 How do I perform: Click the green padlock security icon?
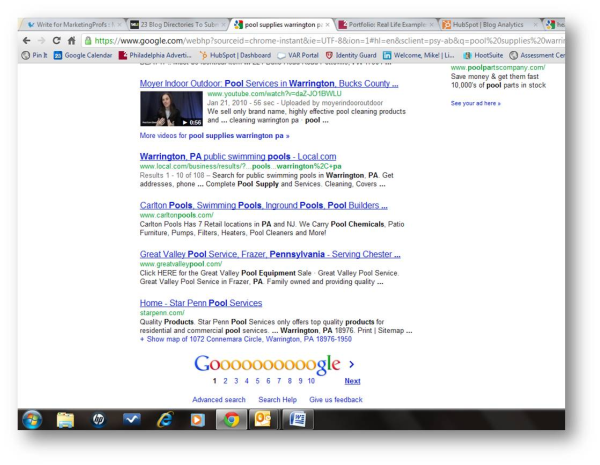click(x=88, y=41)
